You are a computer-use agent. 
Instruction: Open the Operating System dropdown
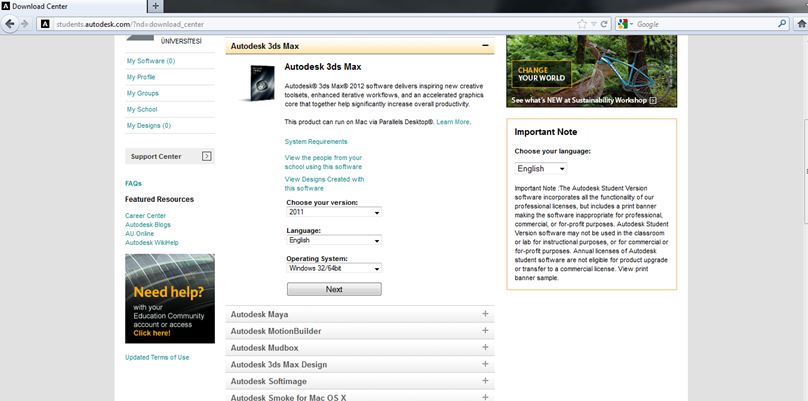pyautogui.click(x=334, y=268)
